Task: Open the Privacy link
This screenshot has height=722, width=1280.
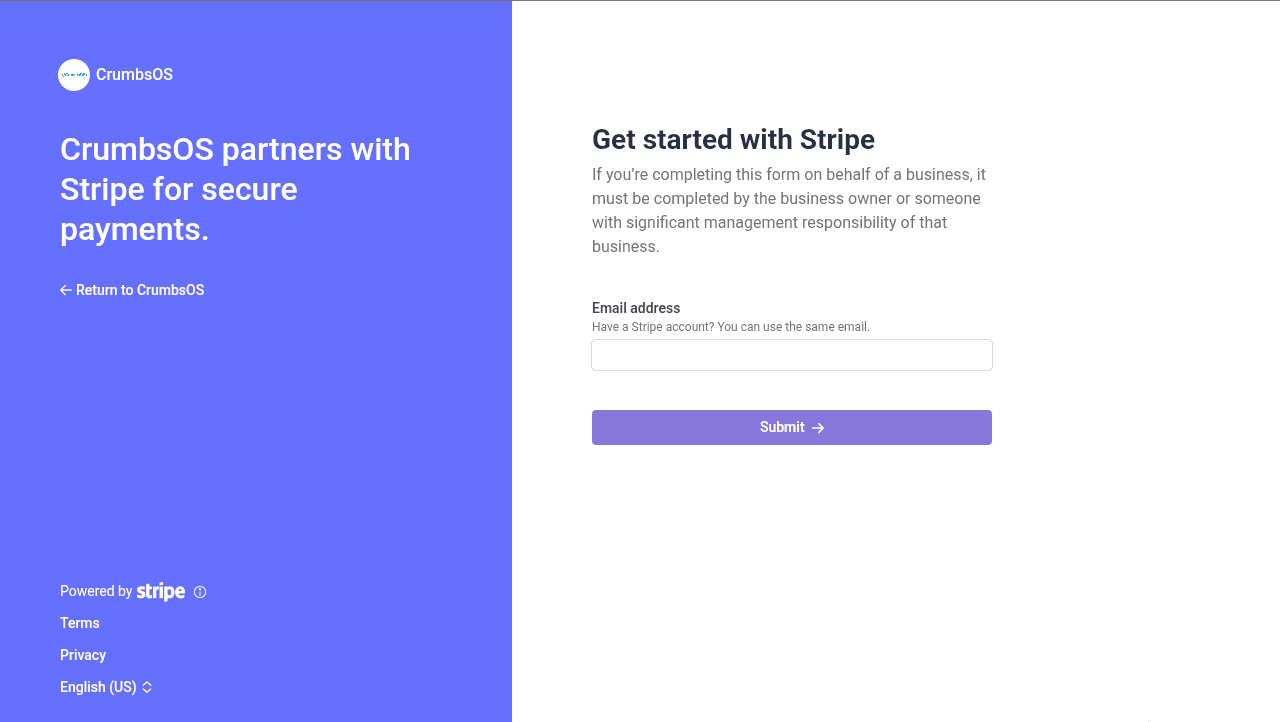Action: pos(83,655)
